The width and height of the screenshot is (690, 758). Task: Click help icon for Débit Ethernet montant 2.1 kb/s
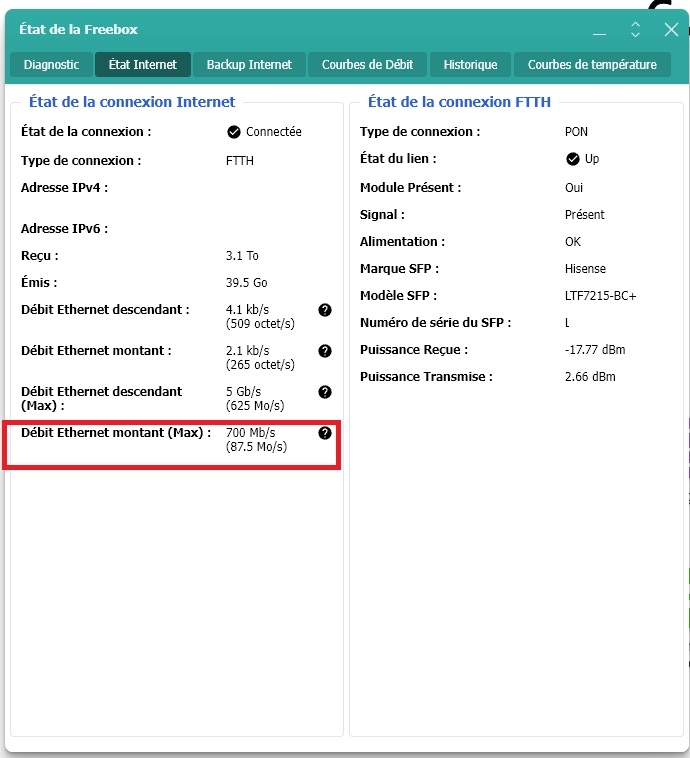[325, 351]
